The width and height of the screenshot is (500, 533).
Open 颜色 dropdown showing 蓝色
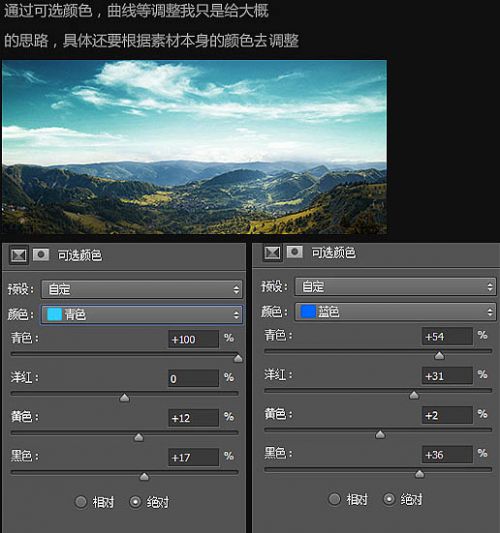point(395,312)
